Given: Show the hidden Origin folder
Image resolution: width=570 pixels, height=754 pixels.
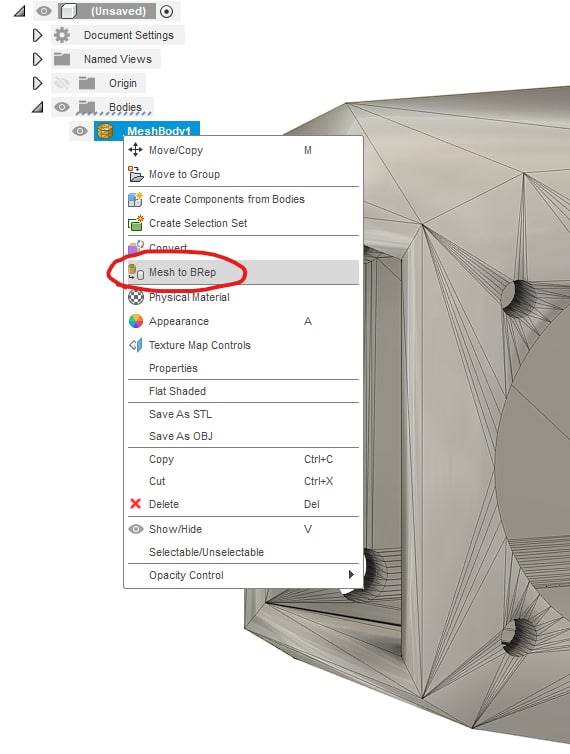Looking at the screenshot, I should pyautogui.click(x=62, y=83).
